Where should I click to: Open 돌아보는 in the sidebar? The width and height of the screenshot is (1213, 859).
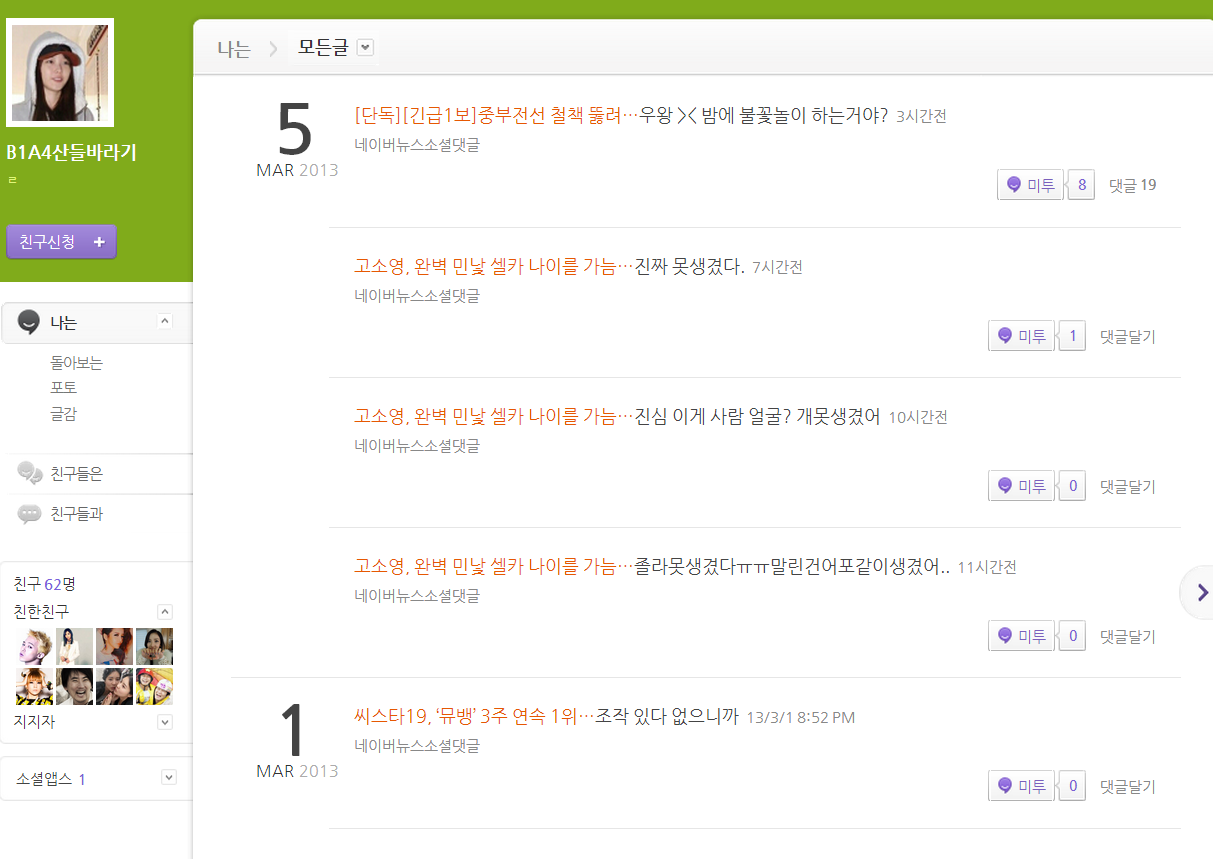point(77,362)
